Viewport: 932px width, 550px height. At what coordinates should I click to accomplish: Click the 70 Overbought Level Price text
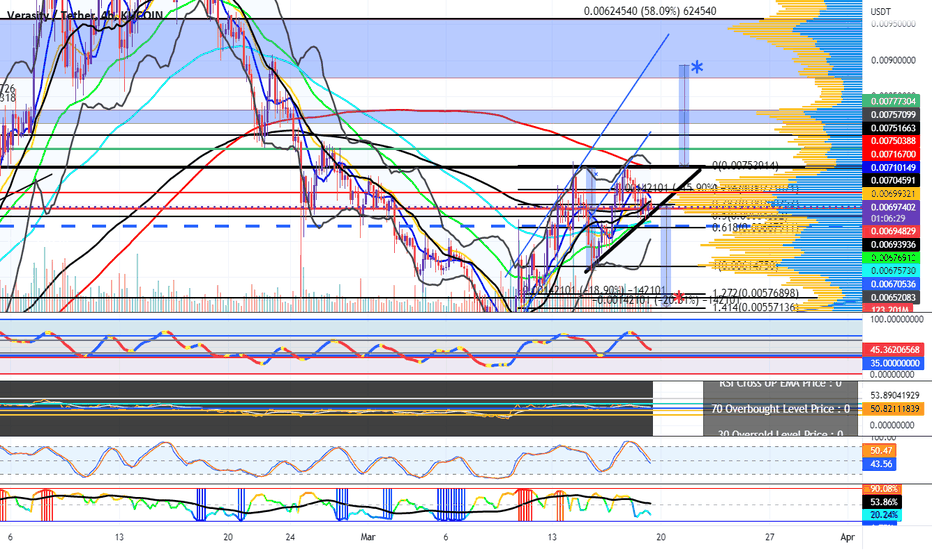(x=780, y=409)
